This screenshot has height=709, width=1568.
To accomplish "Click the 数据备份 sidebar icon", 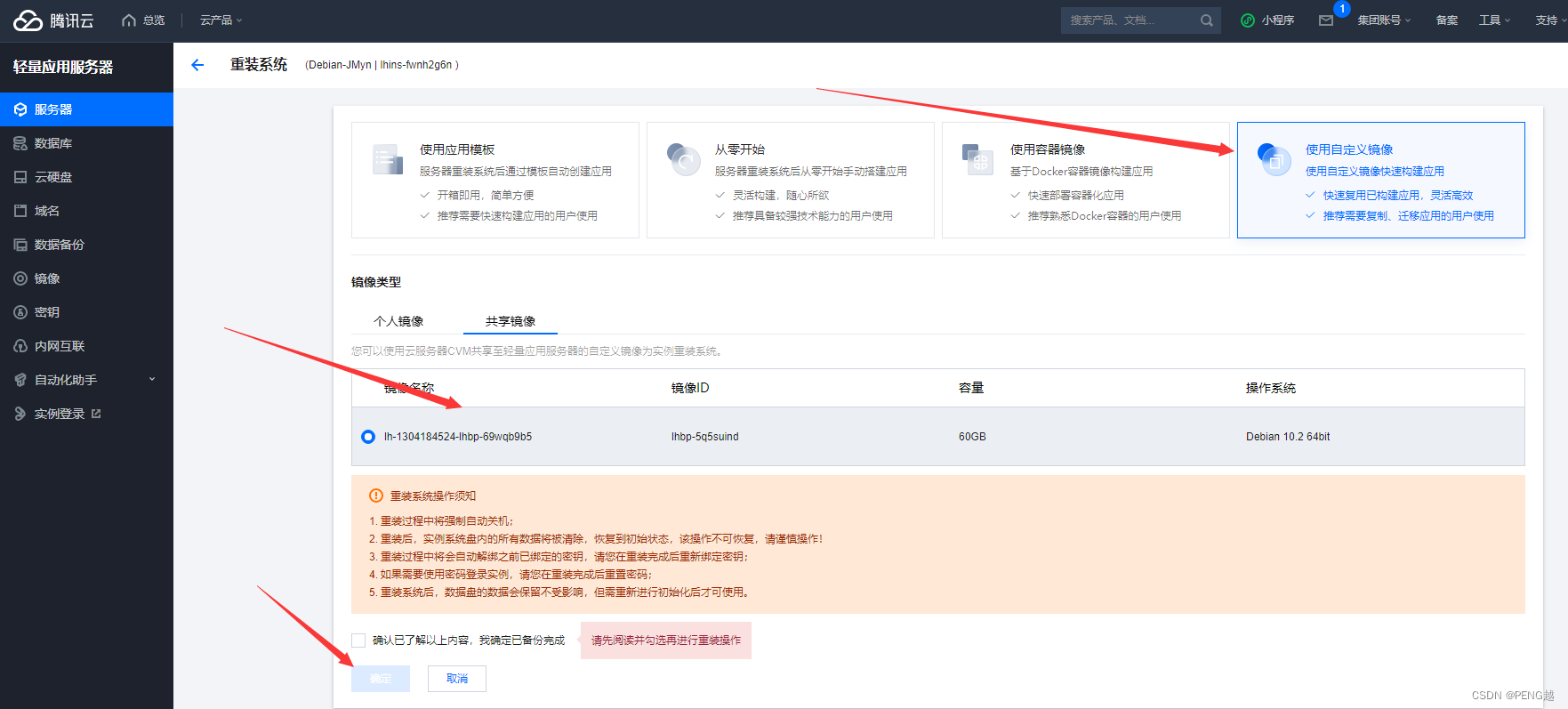I will (x=20, y=245).
